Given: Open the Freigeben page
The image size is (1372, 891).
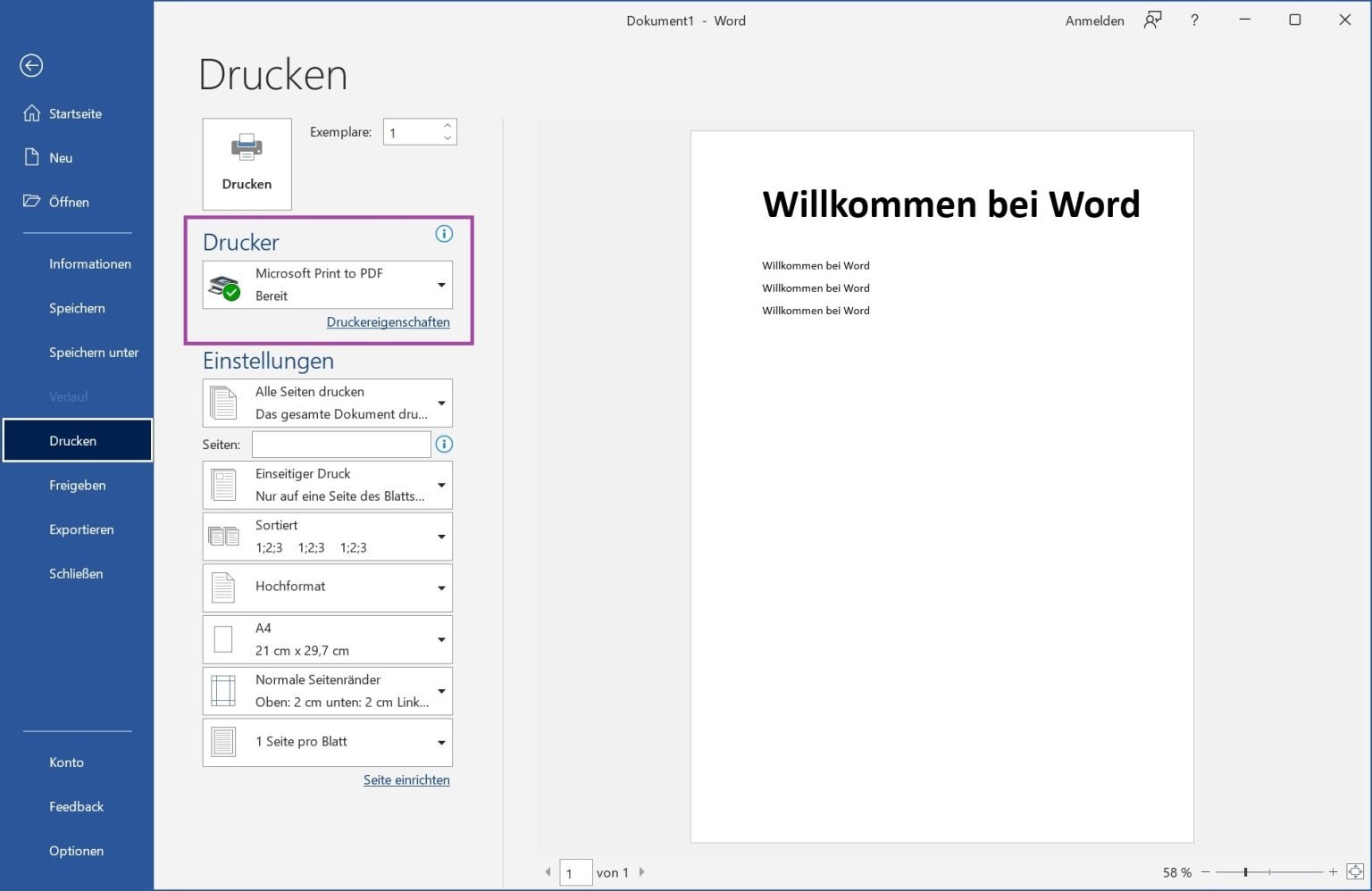Looking at the screenshot, I should [x=77, y=485].
